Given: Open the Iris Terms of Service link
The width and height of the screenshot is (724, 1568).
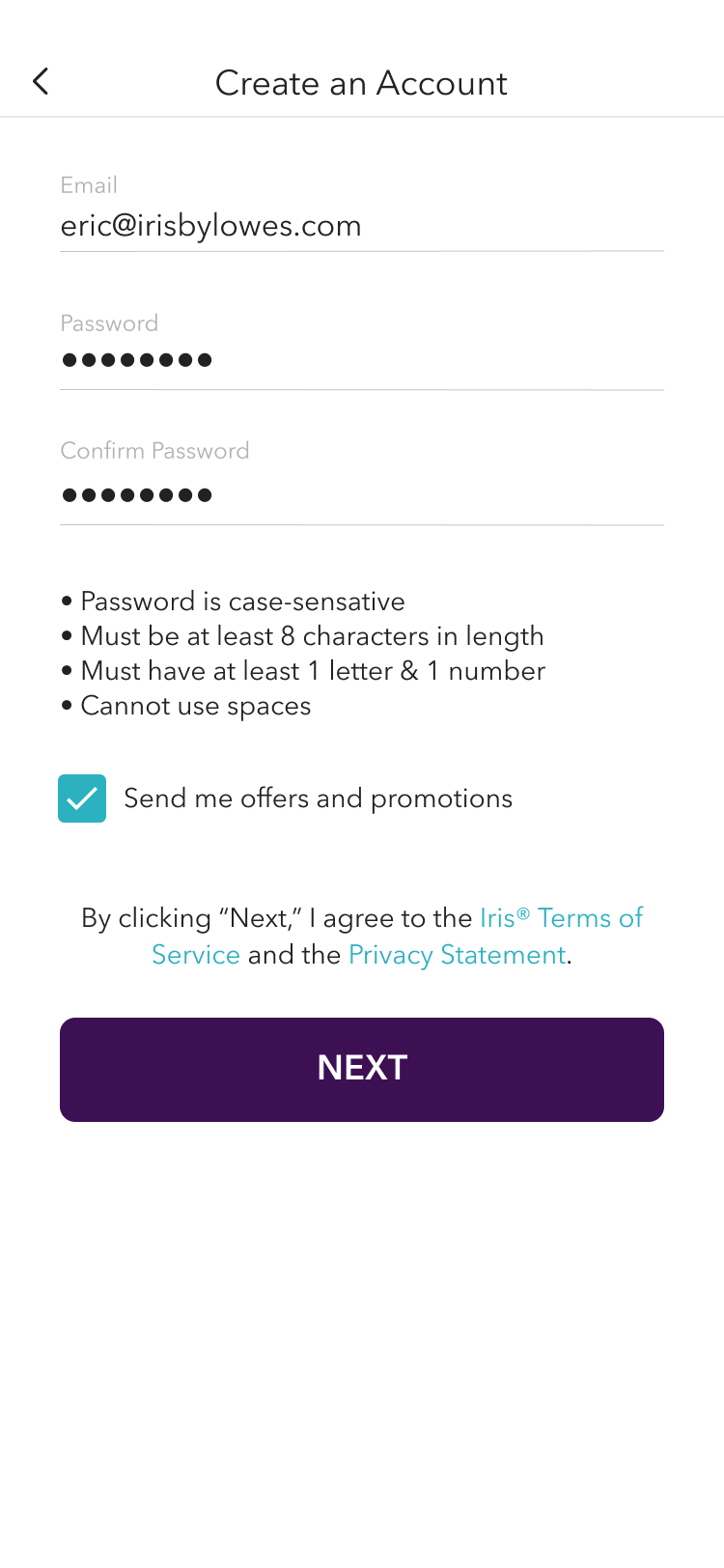Looking at the screenshot, I should [560, 918].
